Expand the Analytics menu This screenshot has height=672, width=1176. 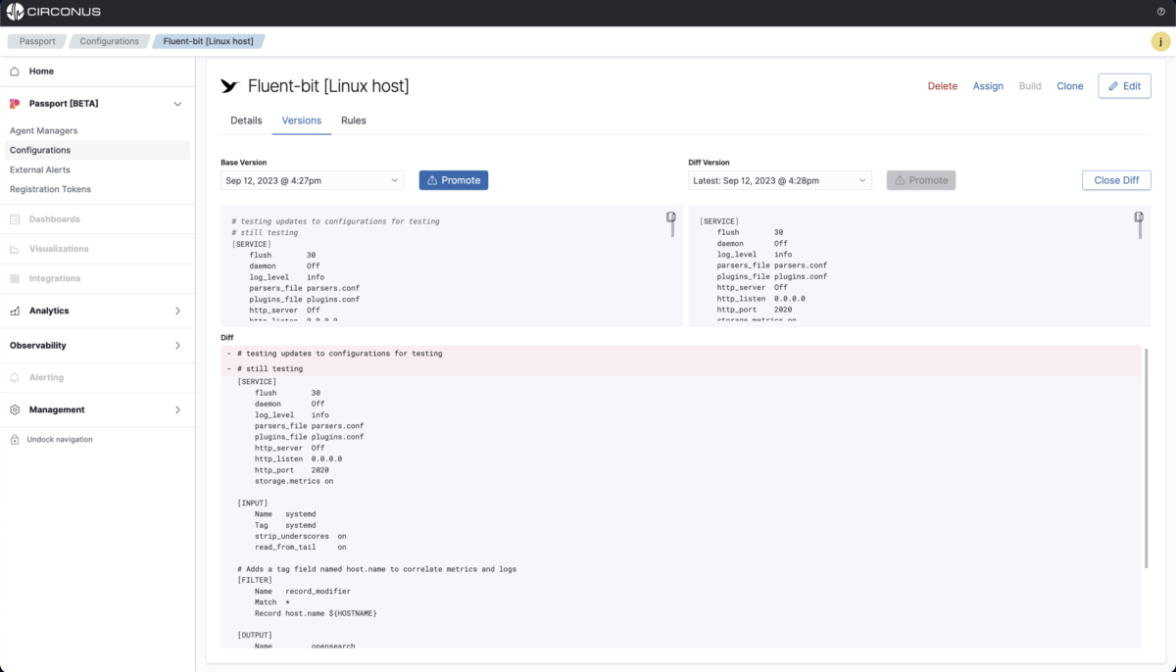[178, 310]
